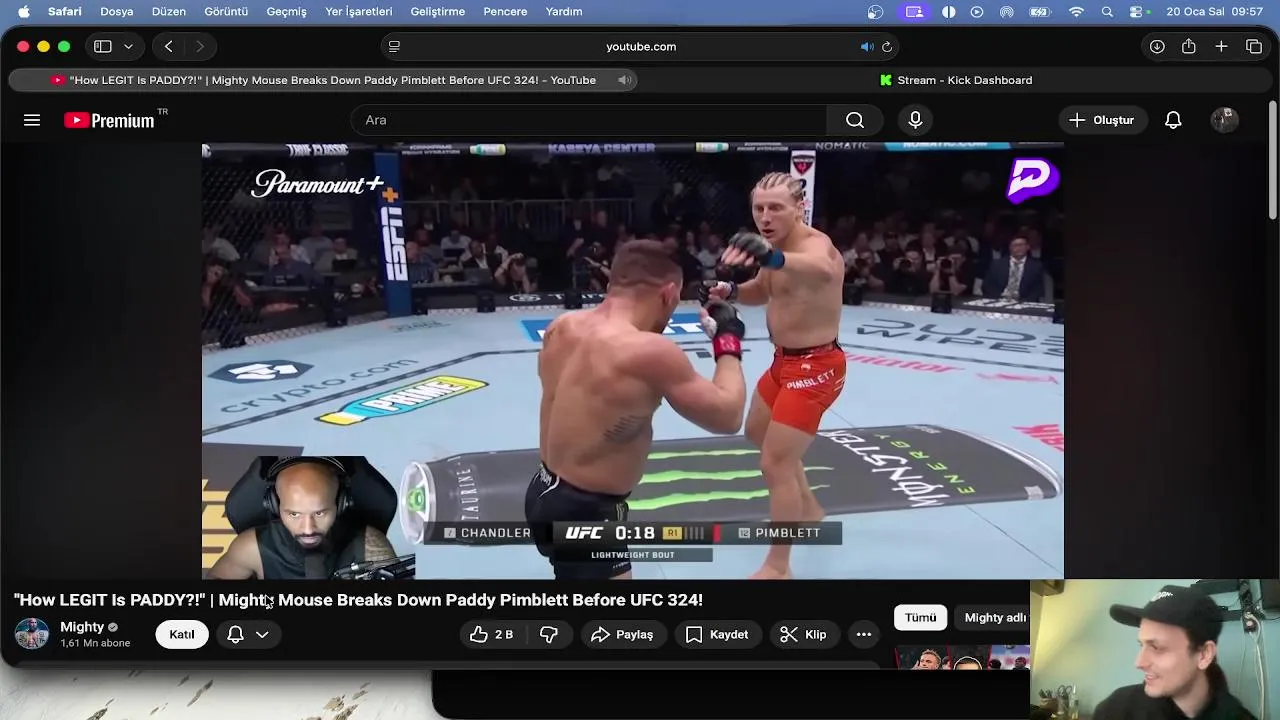Click the Oluştur create button
Screen dimensions: 1280x720
click(1102, 120)
